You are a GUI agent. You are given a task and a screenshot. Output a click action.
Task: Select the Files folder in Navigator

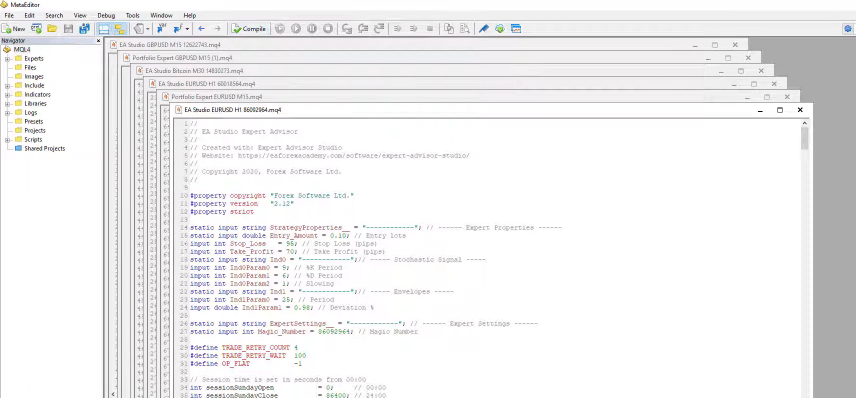click(30, 68)
